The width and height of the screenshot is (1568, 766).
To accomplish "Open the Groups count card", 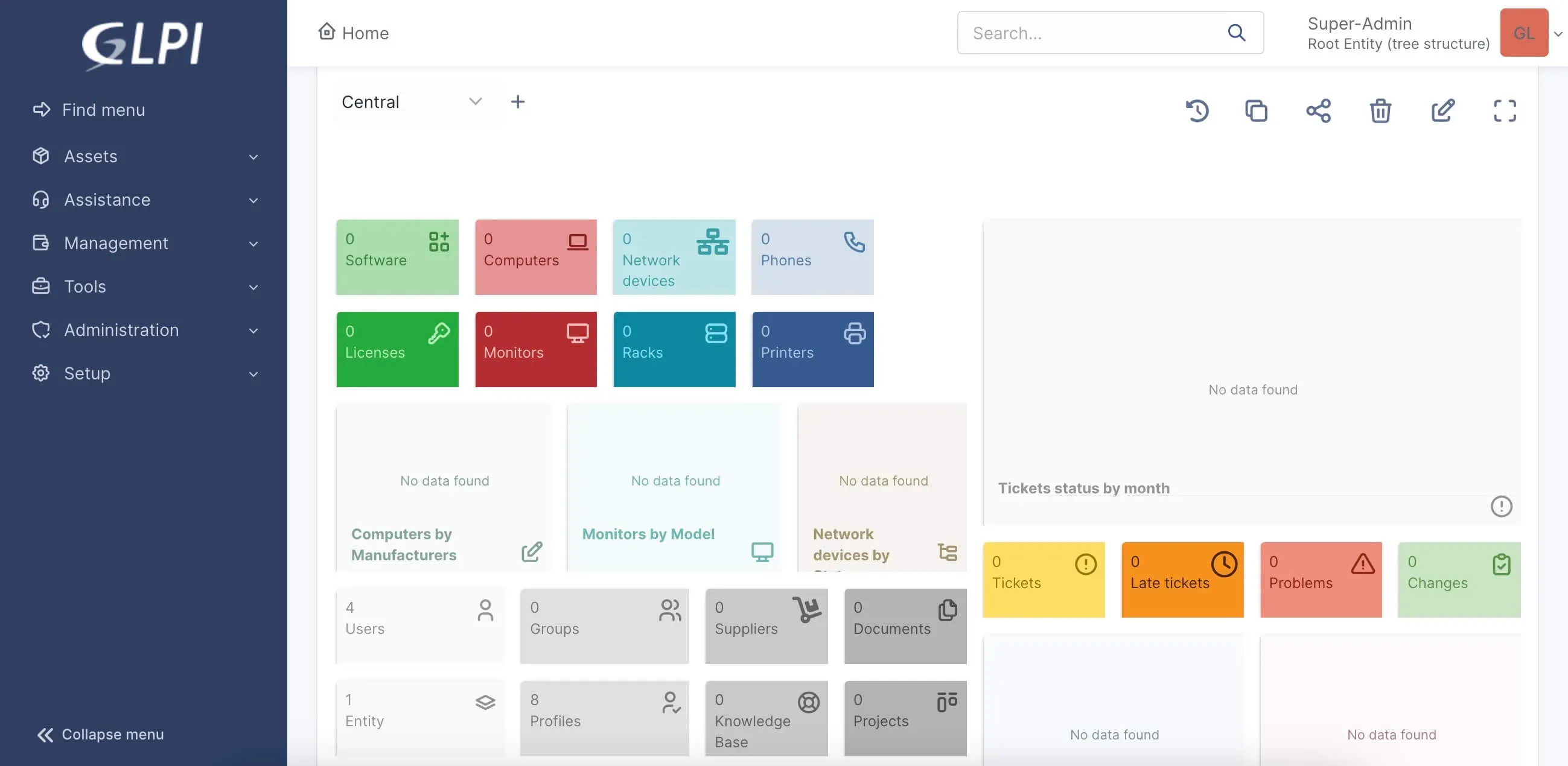I will tap(604, 626).
